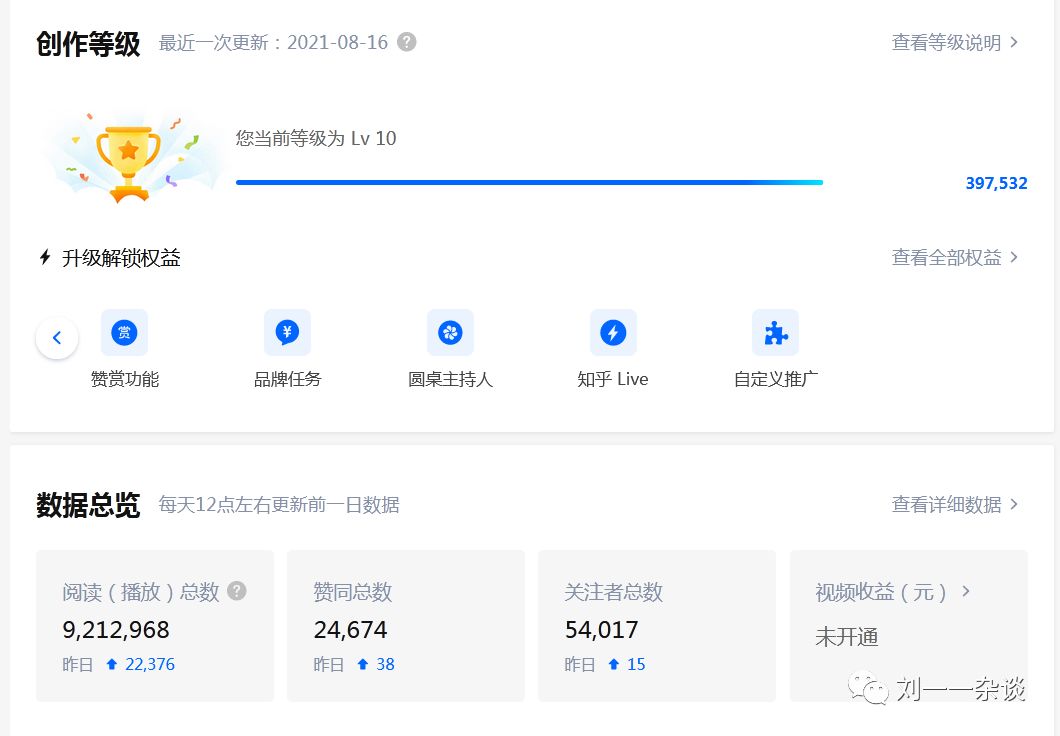Click the question mark beside 阅读（播放）总数
1060x736 pixels.
click(x=237, y=591)
